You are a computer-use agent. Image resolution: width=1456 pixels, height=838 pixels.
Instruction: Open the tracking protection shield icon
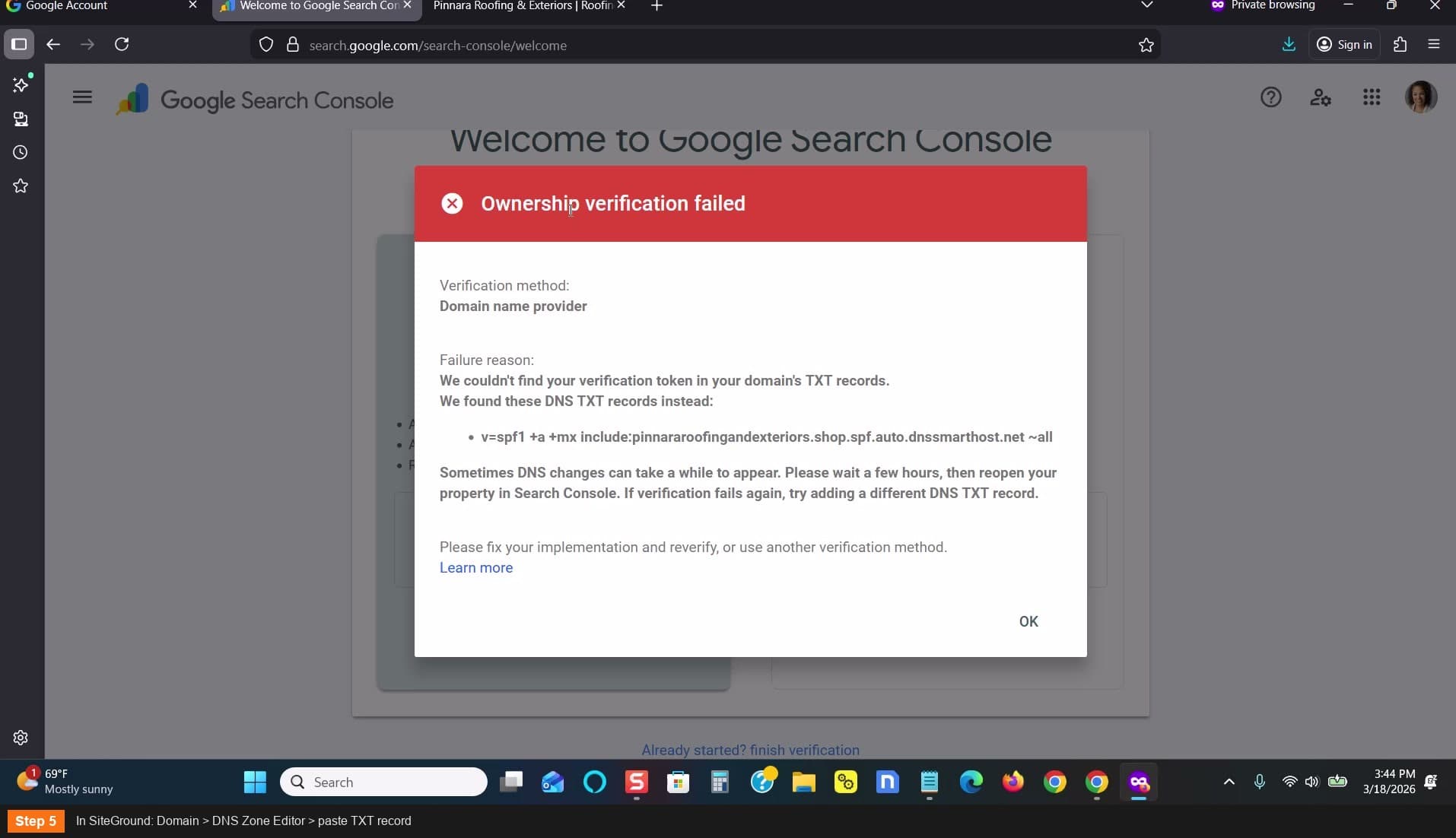point(266,45)
